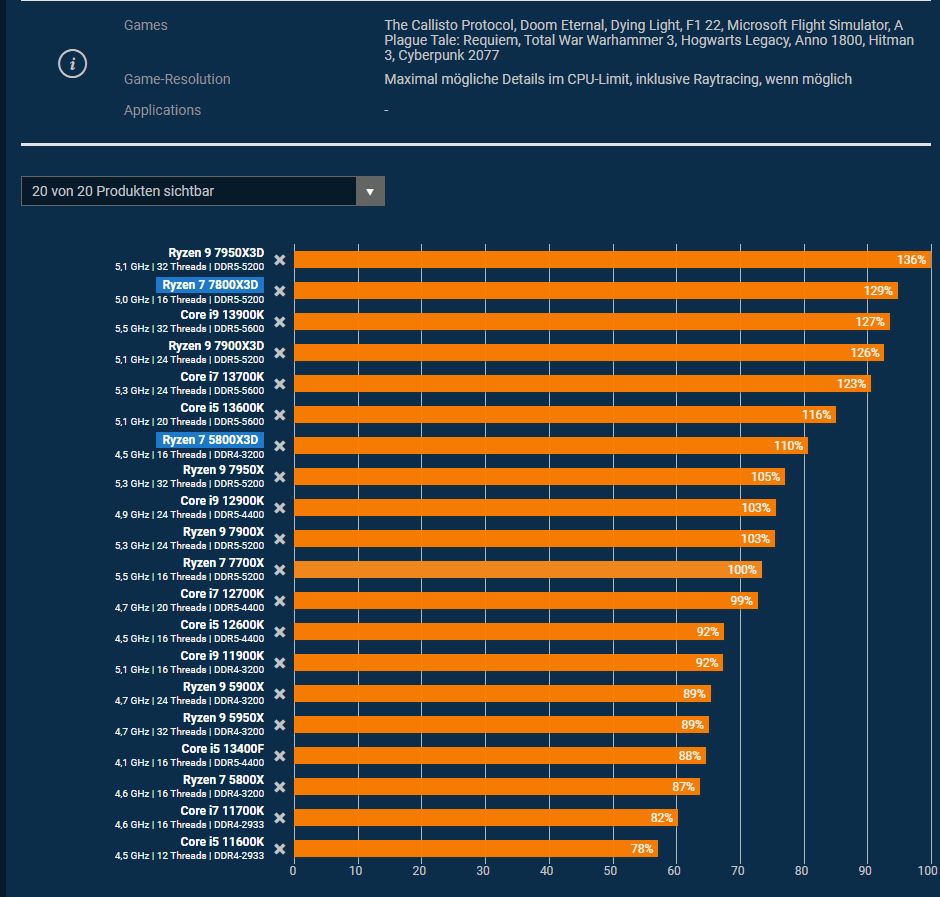The width and height of the screenshot is (940, 897).
Task: Remove Ryzen 7 7800X3D with its X icon
Action: pos(279,291)
